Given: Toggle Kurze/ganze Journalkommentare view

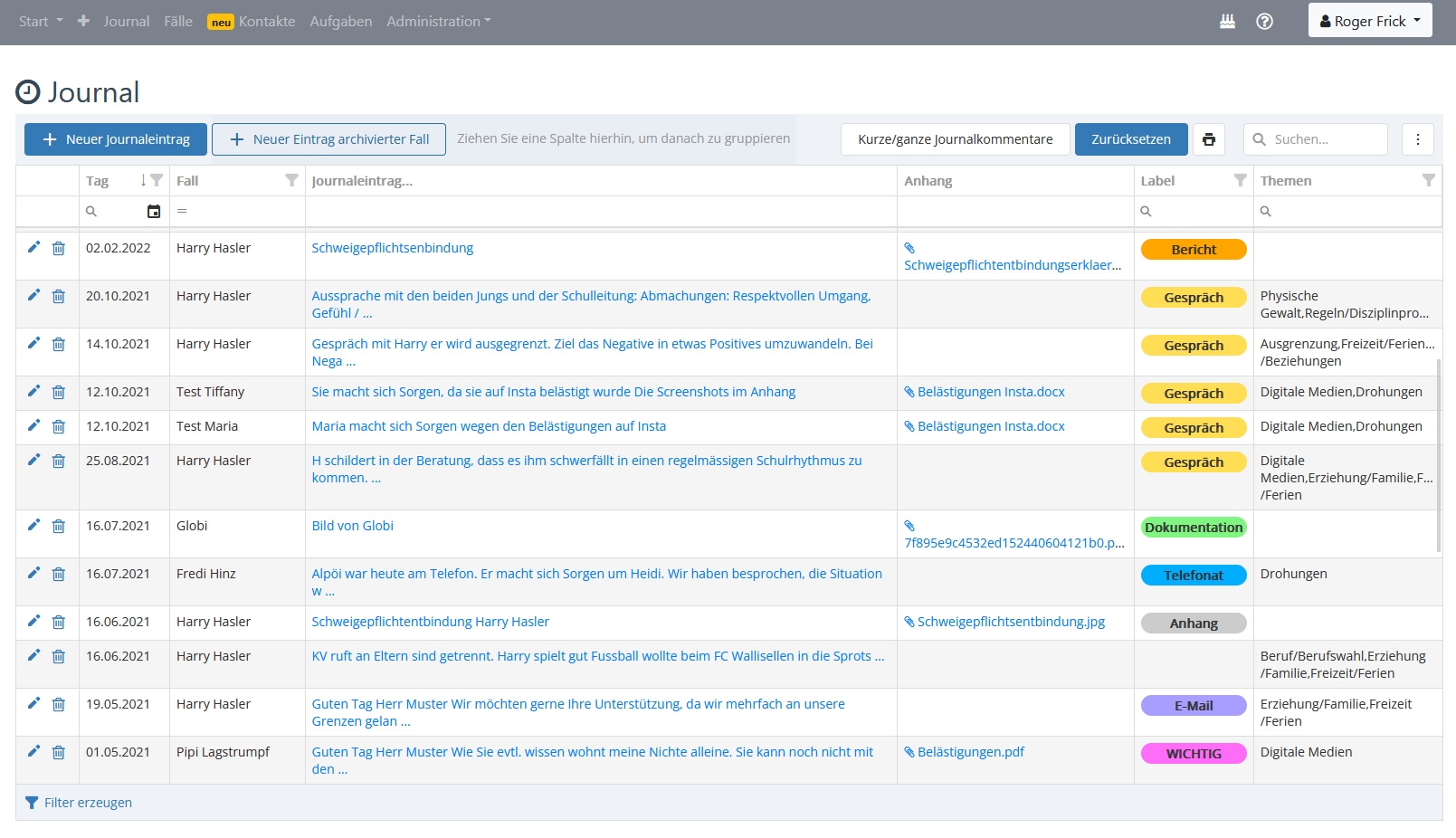Looking at the screenshot, I should [x=955, y=139].
